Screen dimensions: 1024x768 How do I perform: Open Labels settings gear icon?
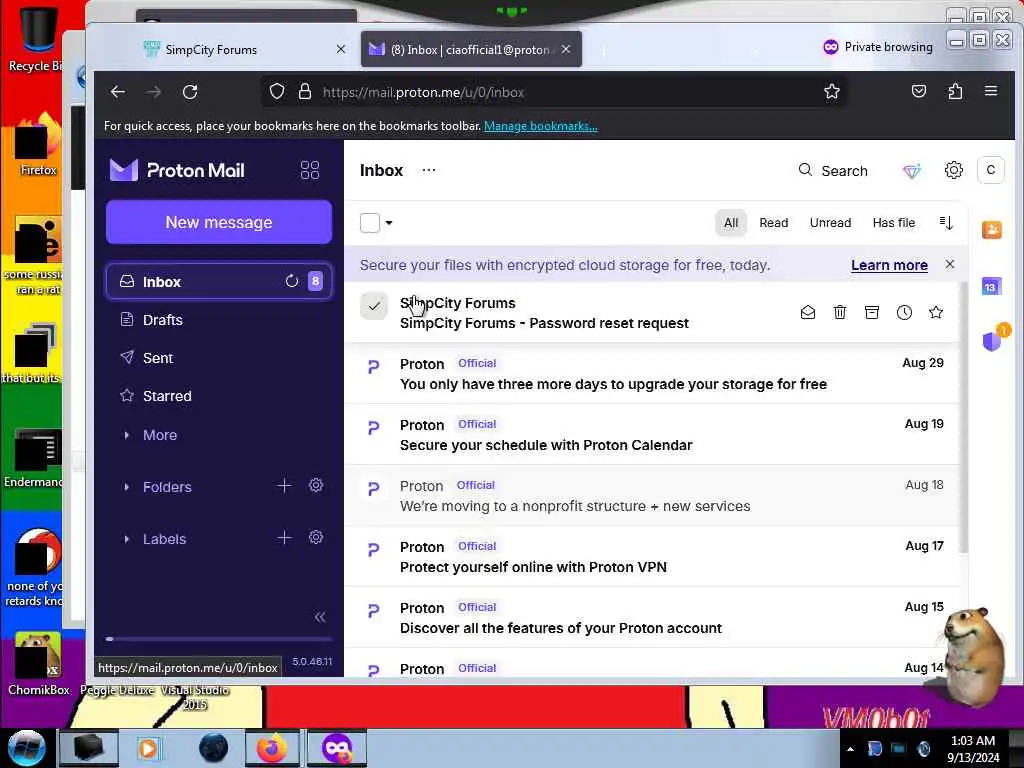[x=315, y=537]
